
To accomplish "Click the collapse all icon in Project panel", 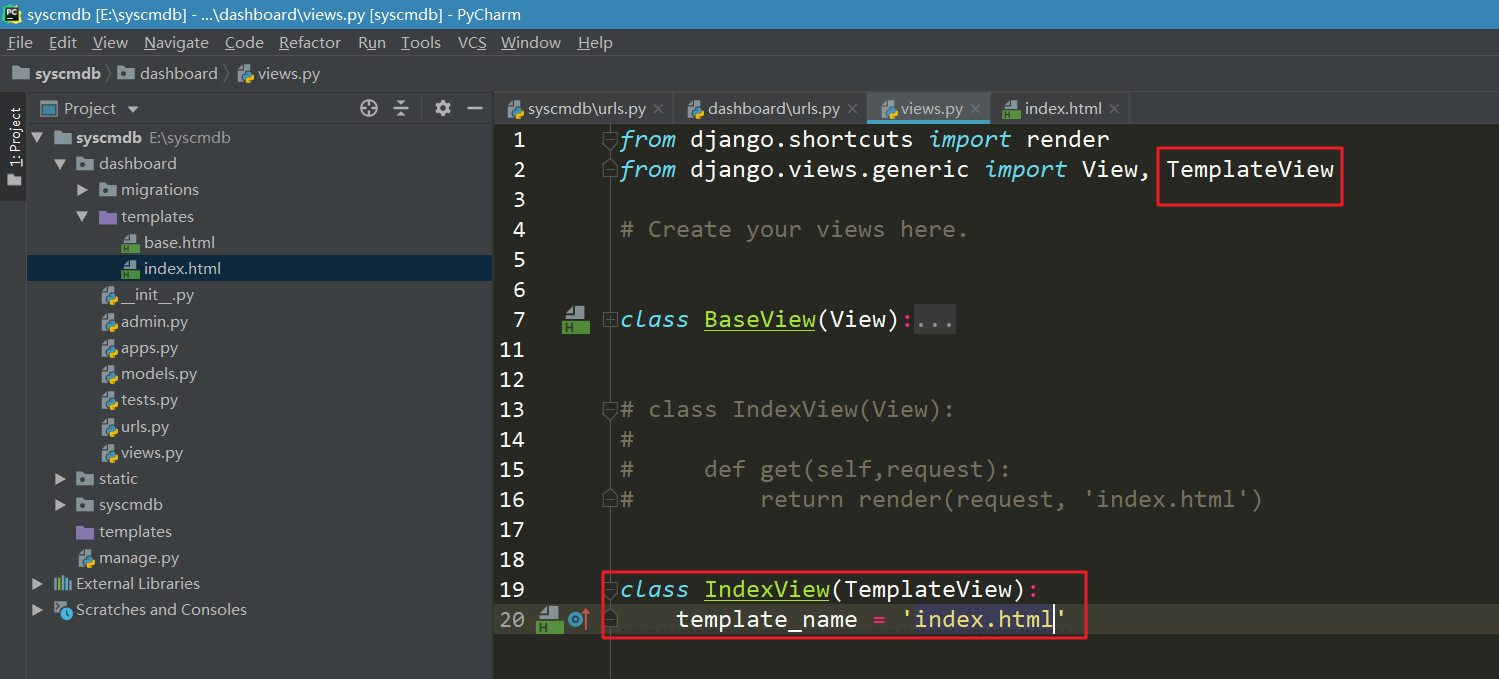I will point(401,108).
